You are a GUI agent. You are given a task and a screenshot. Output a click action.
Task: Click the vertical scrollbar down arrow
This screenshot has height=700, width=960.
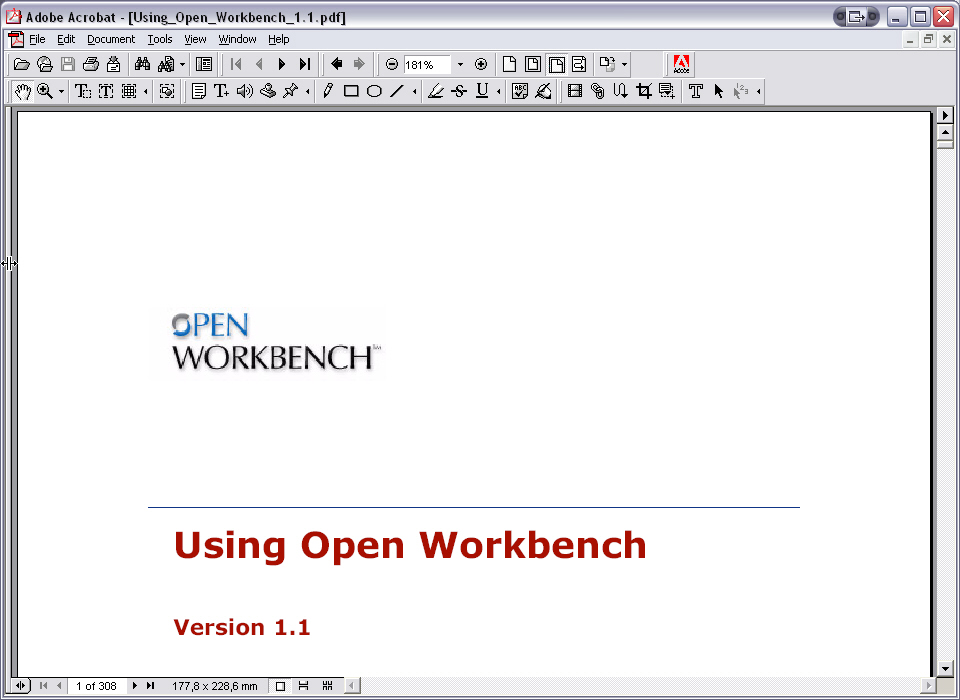[x=945, y=669]
